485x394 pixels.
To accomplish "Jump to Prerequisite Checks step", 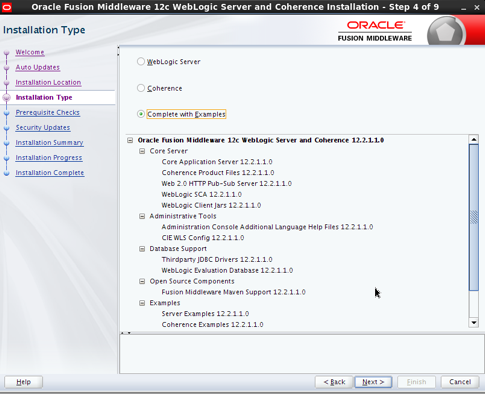I will (x=48, y=112).
